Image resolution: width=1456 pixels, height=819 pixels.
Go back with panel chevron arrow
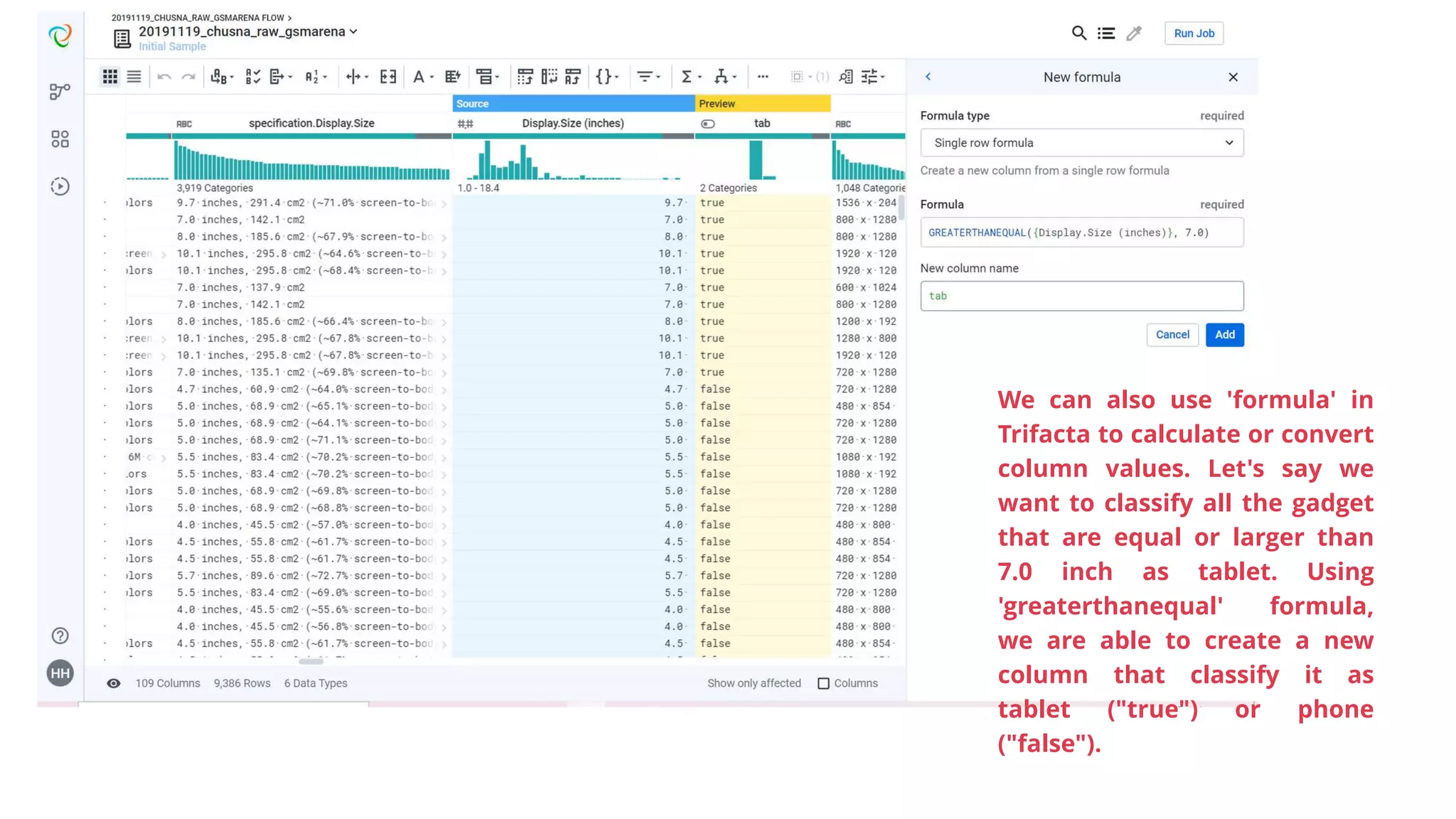[x=928, y=77]
